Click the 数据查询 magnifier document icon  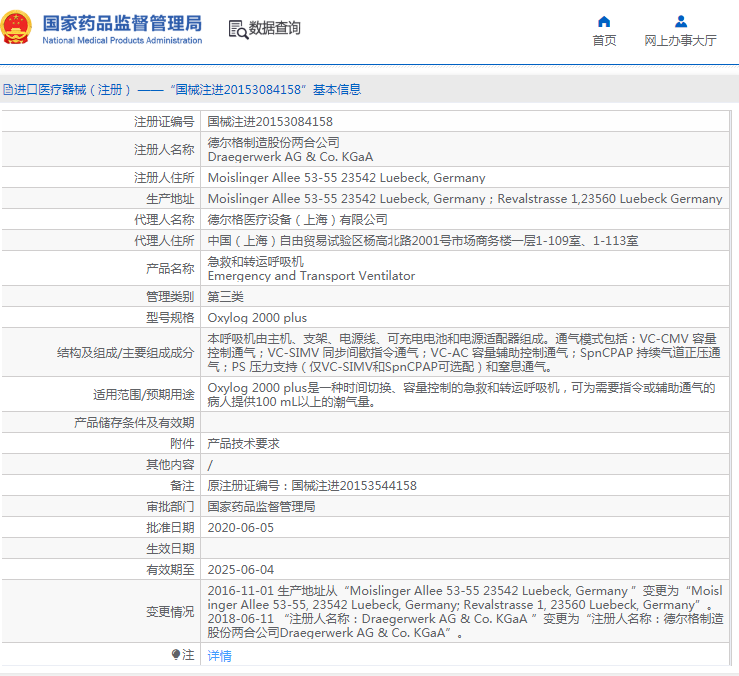pos(238,30)
